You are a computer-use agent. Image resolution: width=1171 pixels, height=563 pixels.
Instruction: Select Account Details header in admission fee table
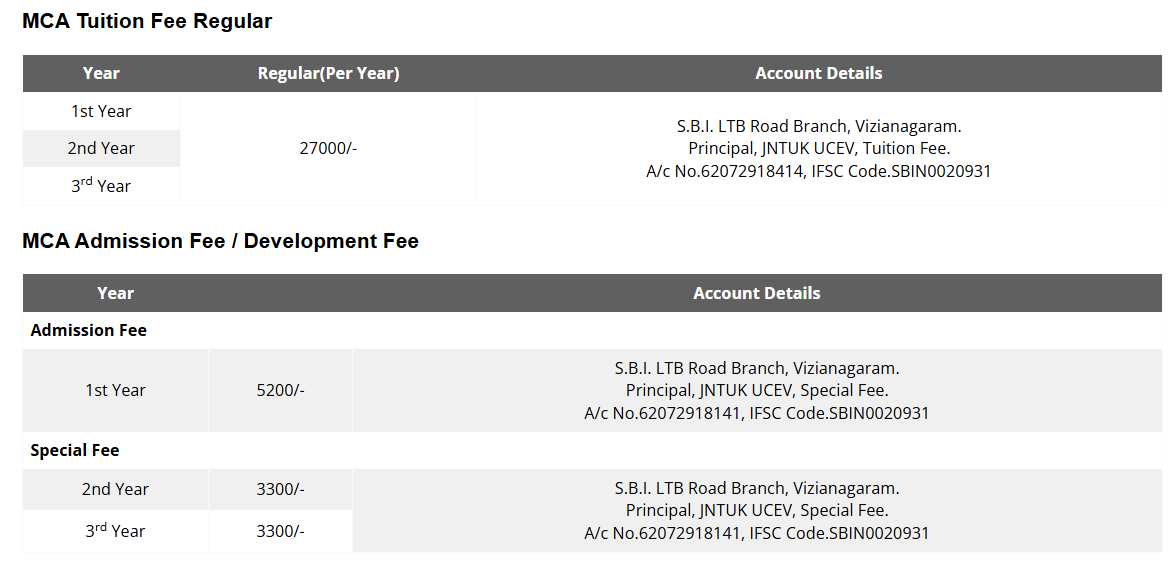pyautogui.click(x=756, y=293)
